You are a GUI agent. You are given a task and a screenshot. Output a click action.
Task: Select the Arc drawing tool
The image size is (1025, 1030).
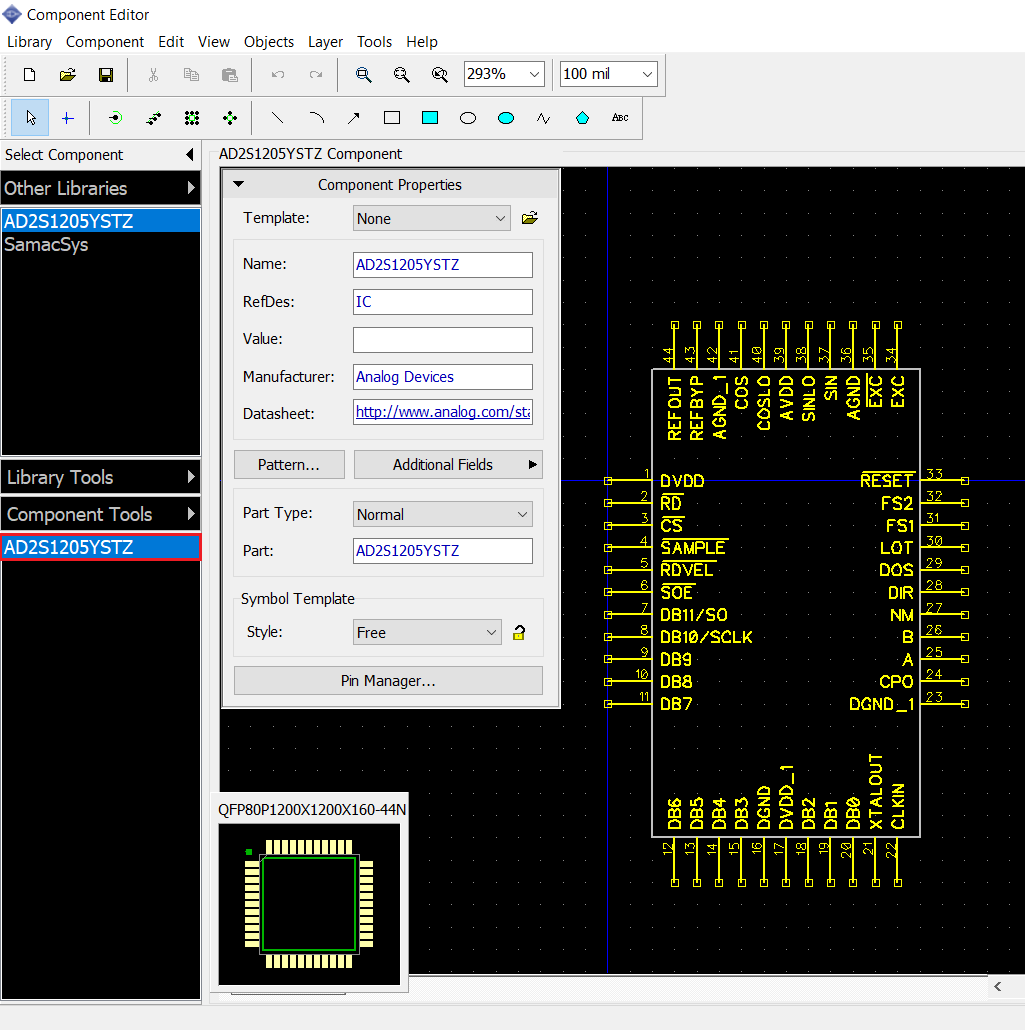[316, 118]
